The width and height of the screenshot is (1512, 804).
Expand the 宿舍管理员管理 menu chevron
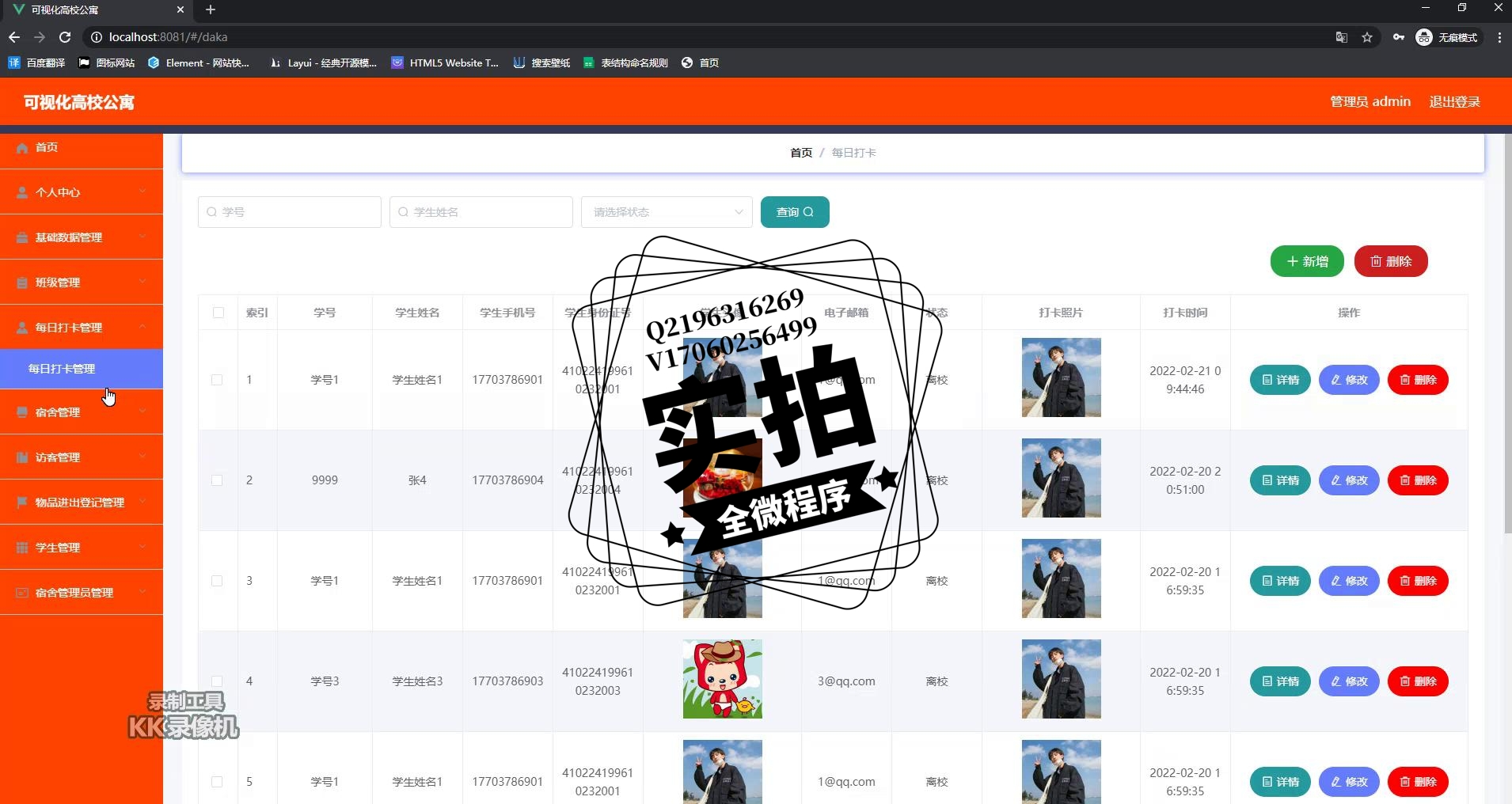pos(142,592)
